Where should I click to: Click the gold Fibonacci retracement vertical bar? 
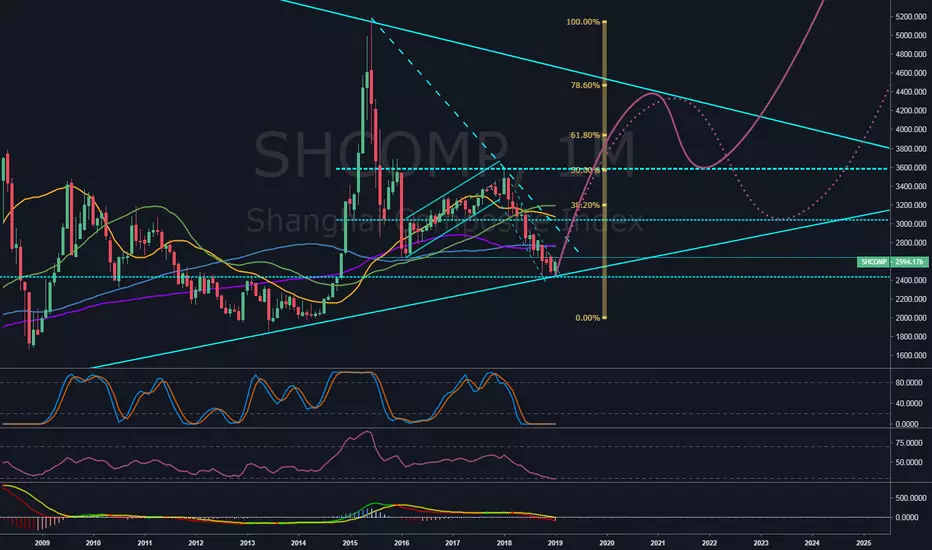[605, 169]
